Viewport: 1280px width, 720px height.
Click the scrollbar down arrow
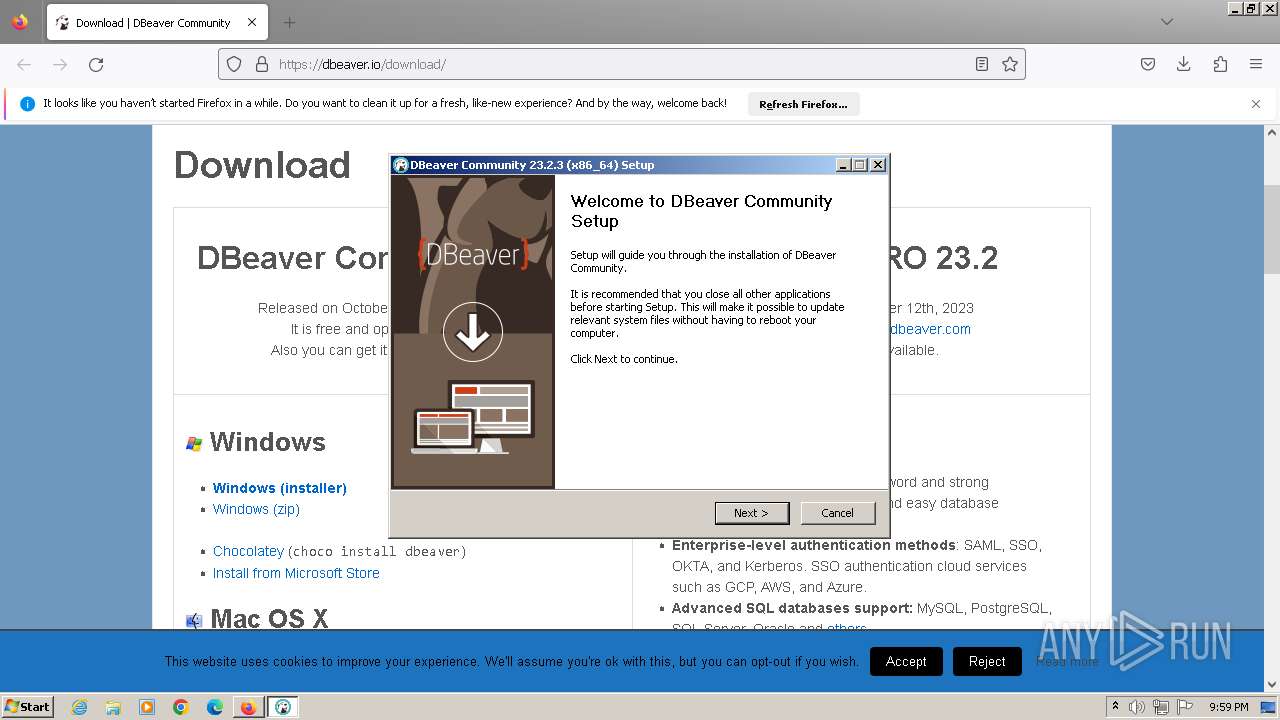pyautogui.click(x=1272, y=685)
